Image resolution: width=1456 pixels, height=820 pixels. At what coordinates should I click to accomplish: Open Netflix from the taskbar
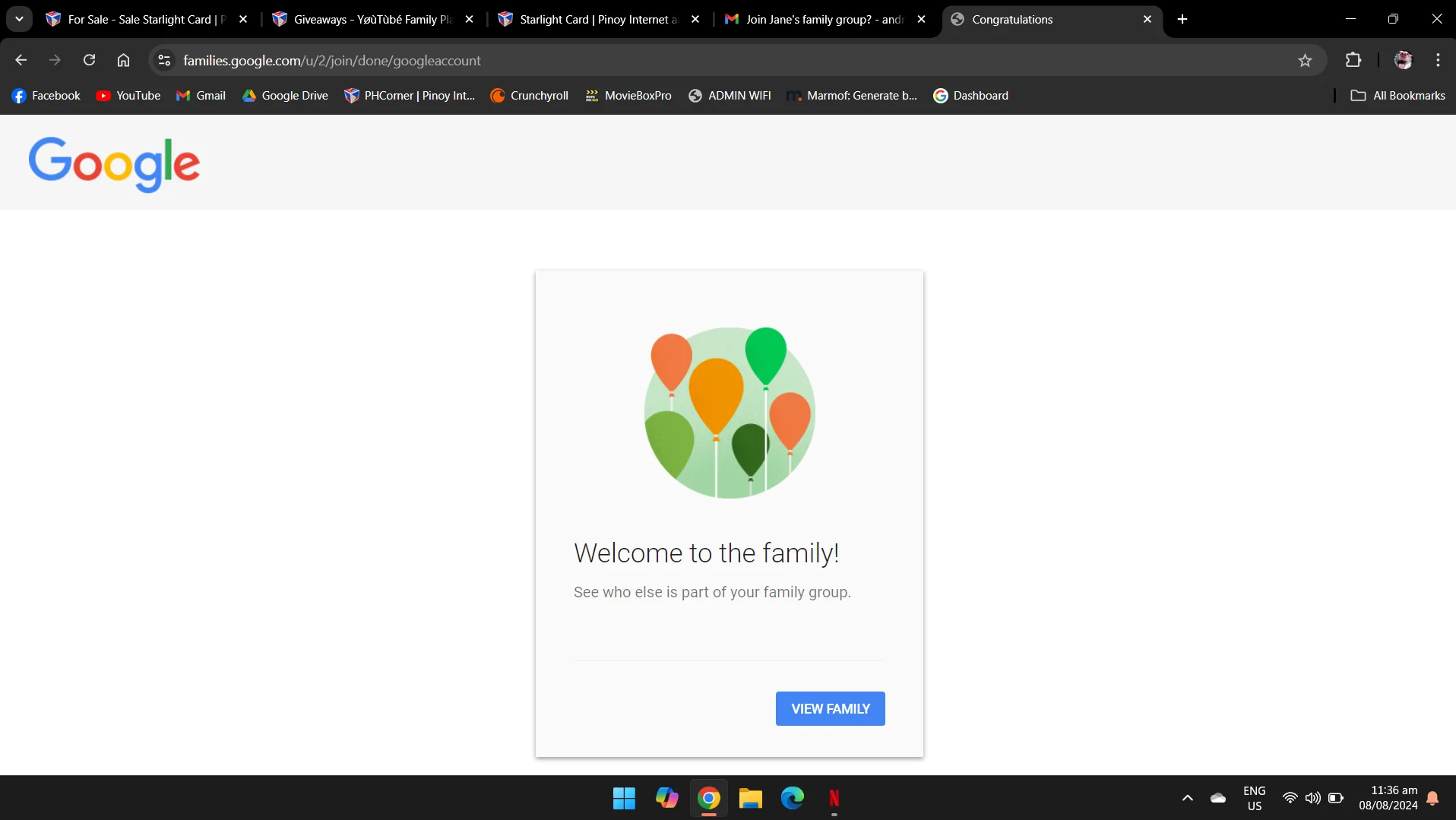coord(834,798)
